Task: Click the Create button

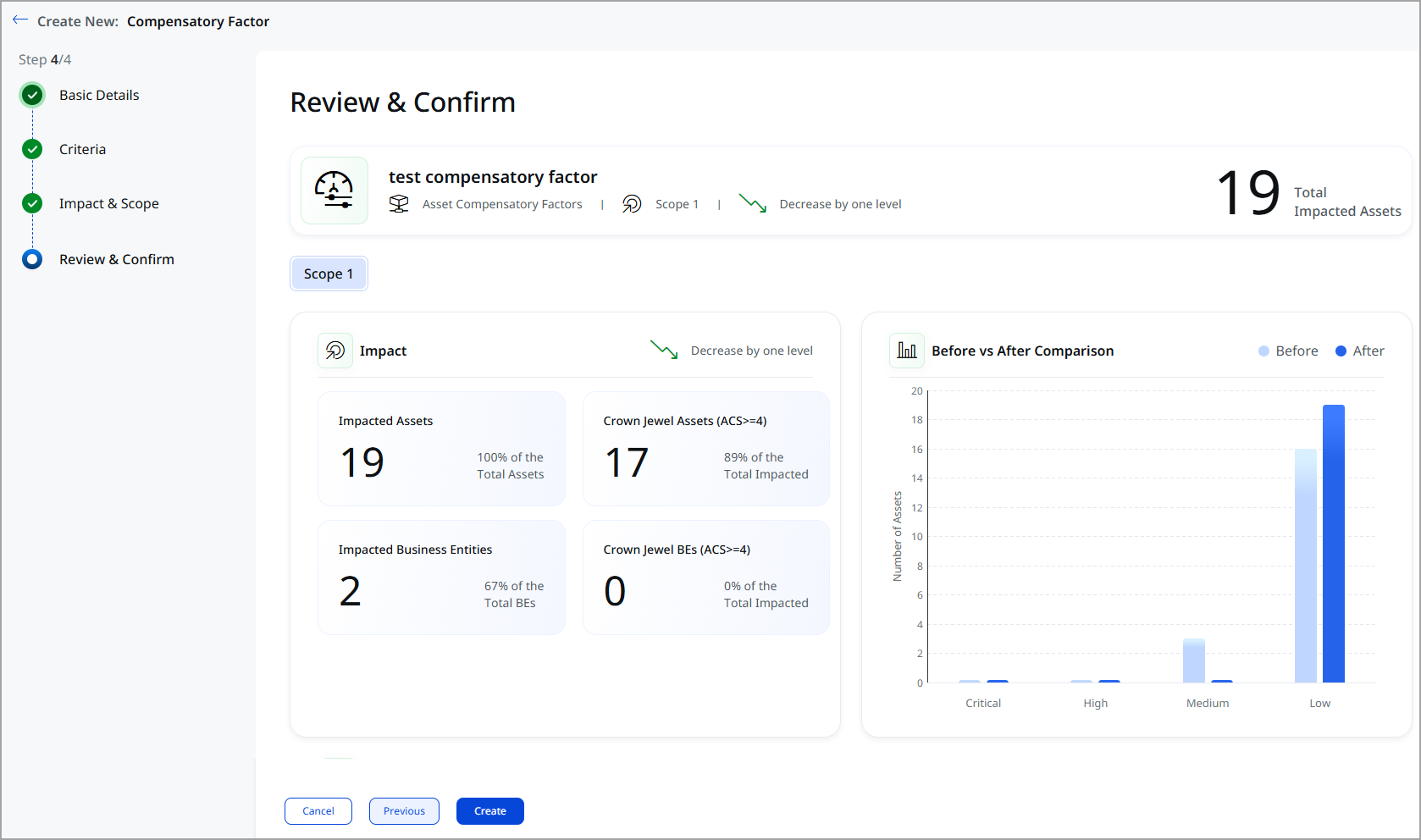Action: 489,810
